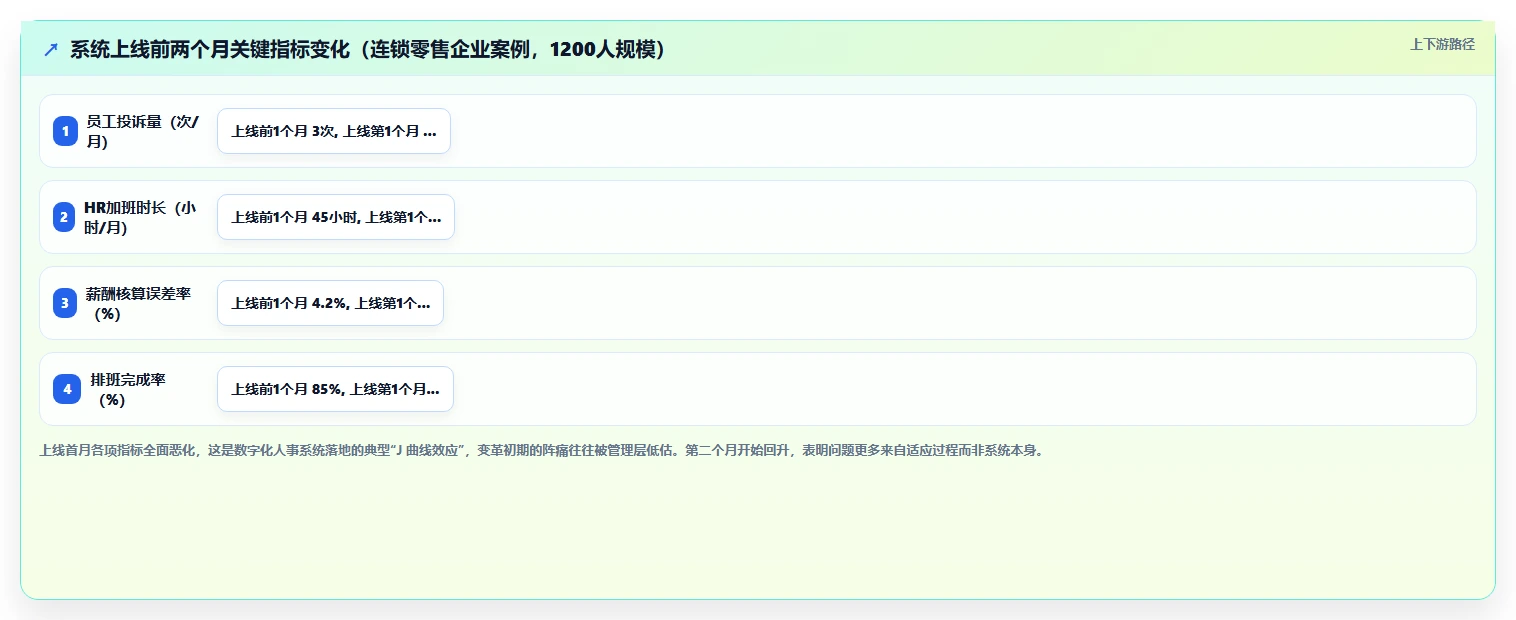Click step badge number 4
This screenshot has width=1516, height=620.
point(66,389)
